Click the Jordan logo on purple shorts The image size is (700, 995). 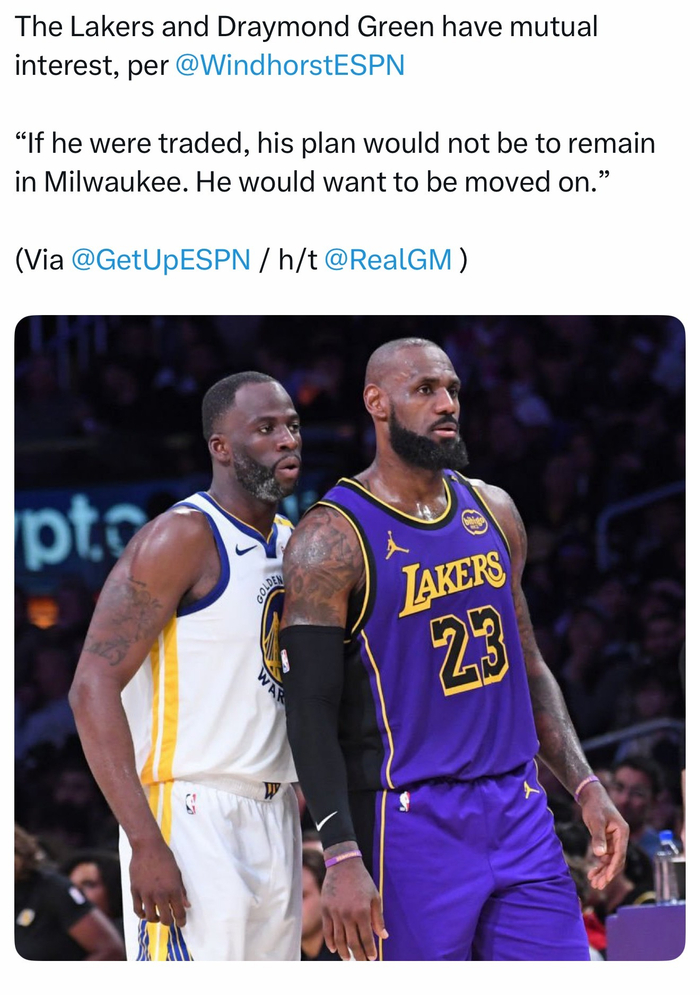pyautogui.click(x=531, y=790)
